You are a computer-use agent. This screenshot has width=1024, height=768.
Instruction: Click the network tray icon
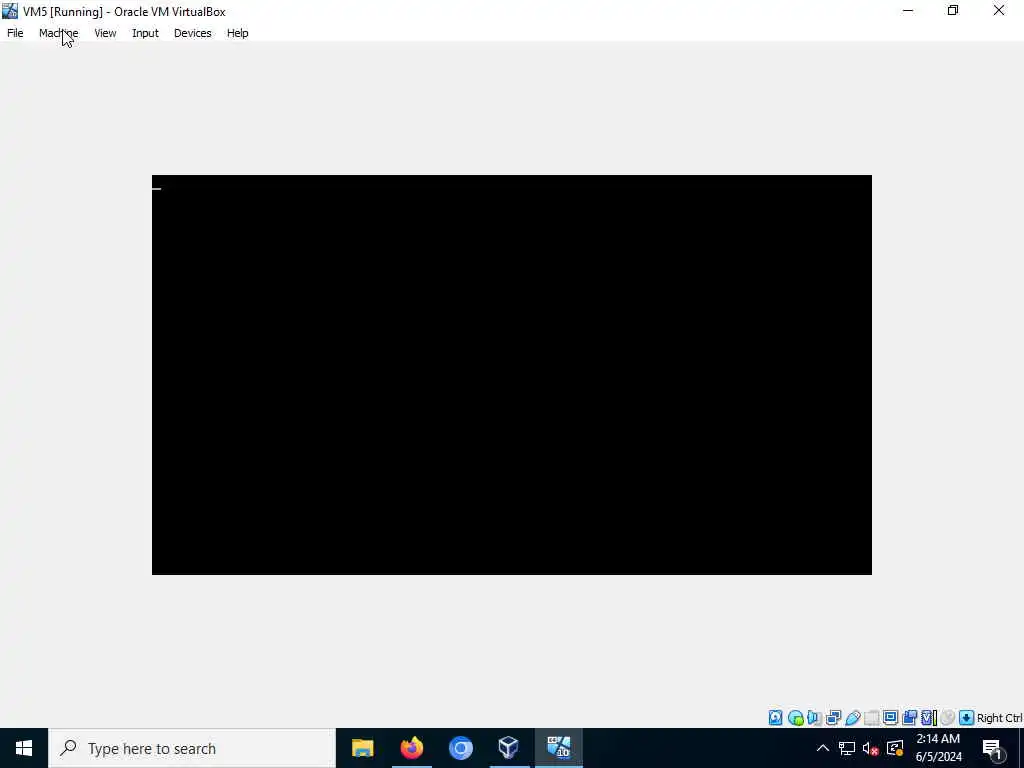click(x=847, y=748)
